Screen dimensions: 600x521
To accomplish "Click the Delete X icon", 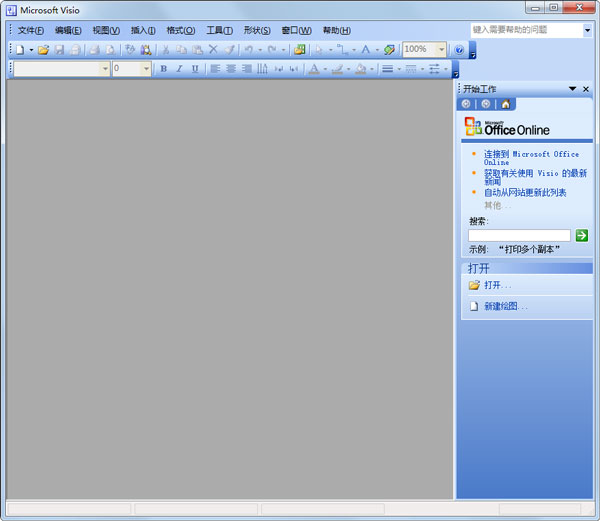I will pyautogui.click(x=213, y=49).
